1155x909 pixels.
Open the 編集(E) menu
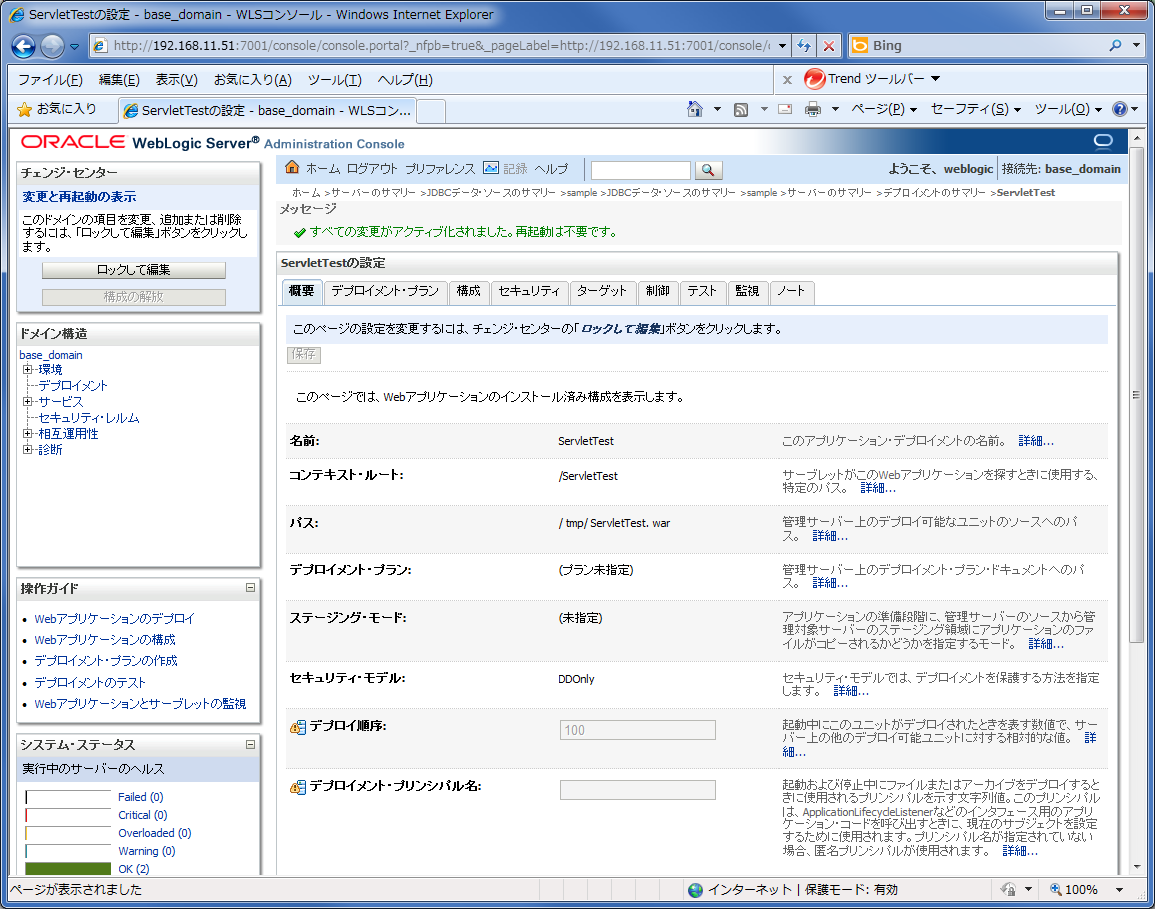(119, 80)
